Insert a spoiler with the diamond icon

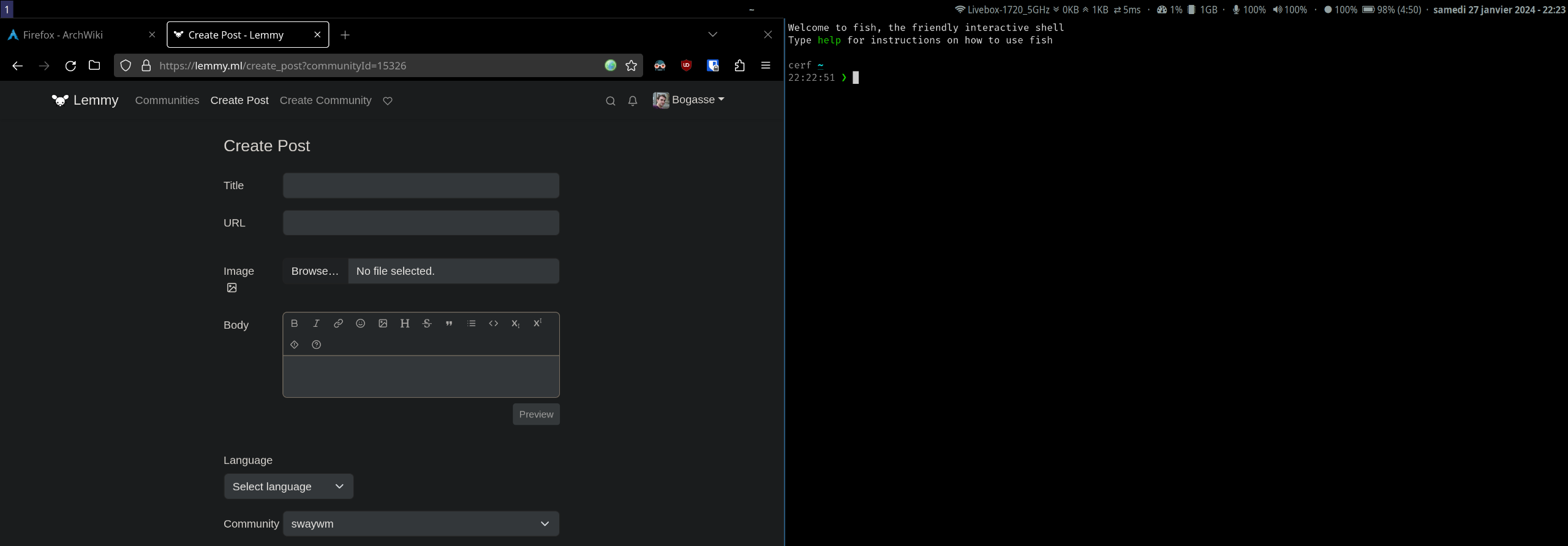(x=294, y=345)
